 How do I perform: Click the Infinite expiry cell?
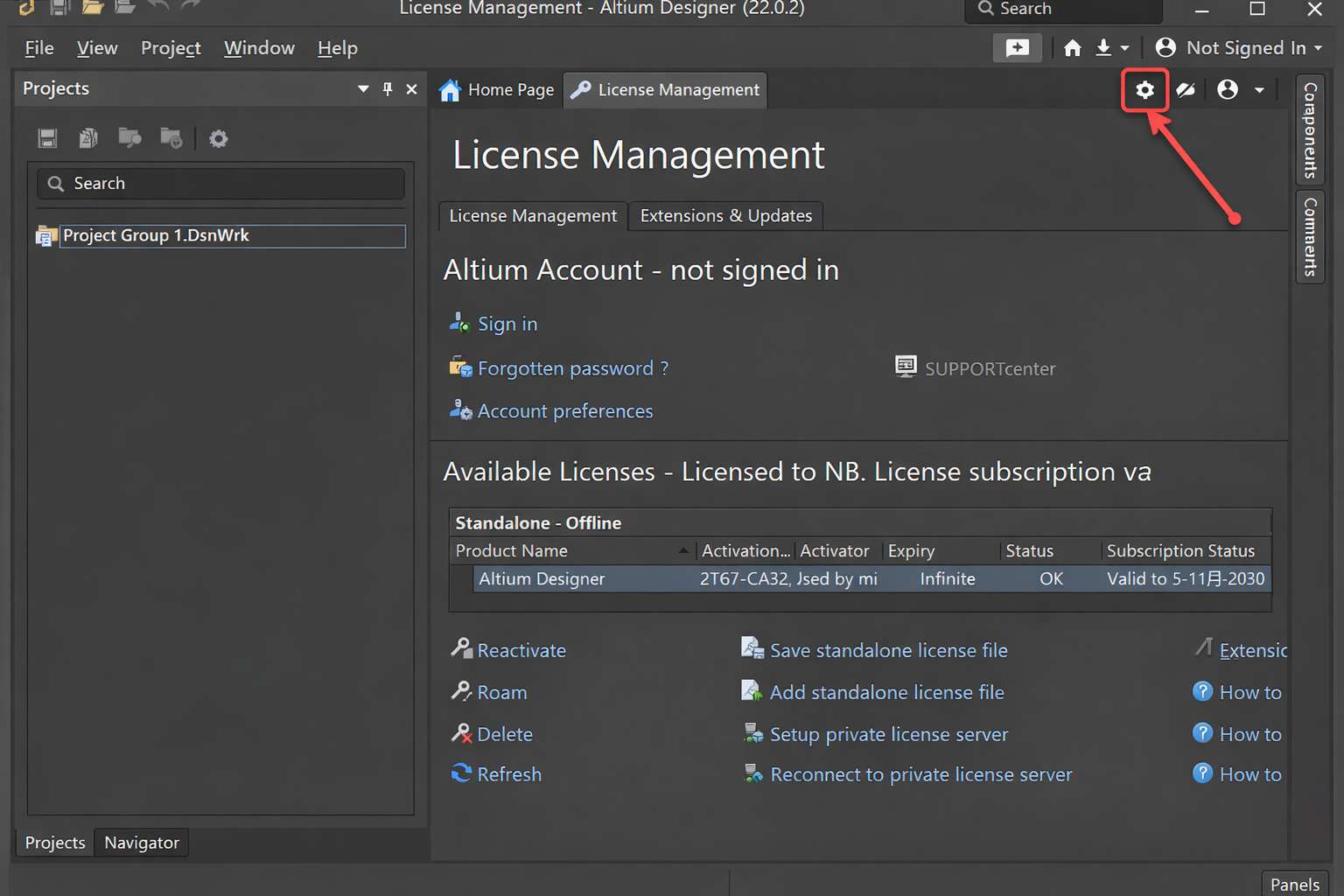click(948, 578)
